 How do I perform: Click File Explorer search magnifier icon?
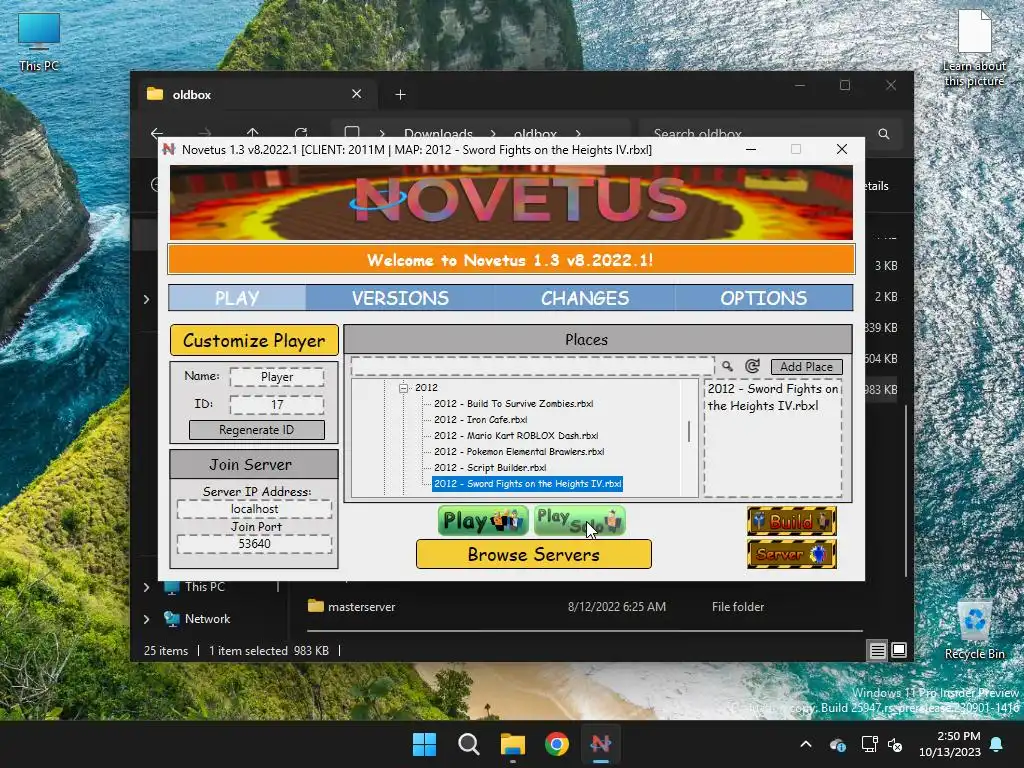(x=884, y=134)
